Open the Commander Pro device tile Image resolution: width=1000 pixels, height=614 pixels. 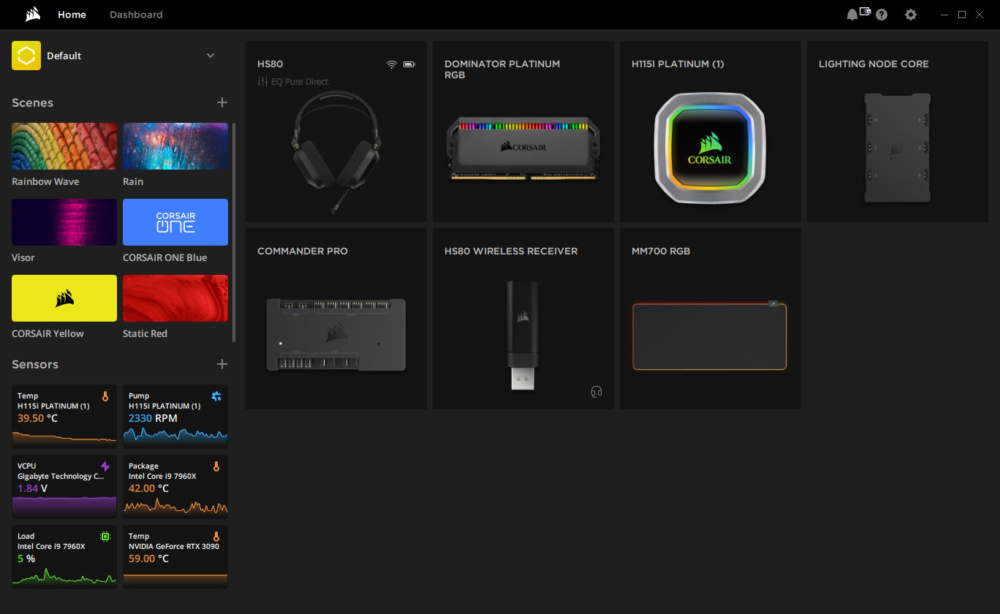(x=336, y=319)
